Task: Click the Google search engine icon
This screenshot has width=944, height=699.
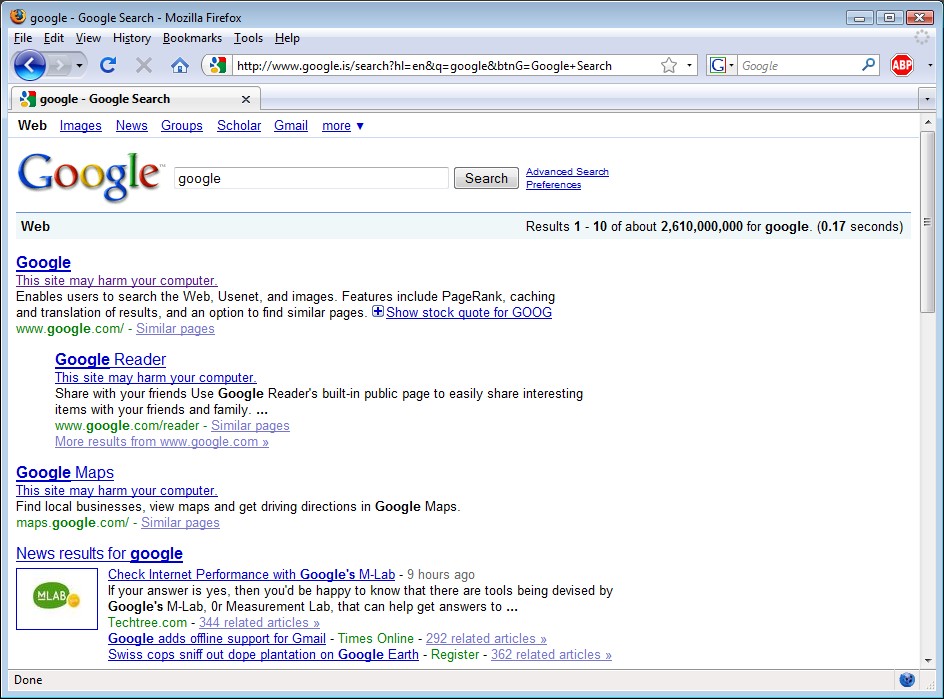Action: (718, 65)
